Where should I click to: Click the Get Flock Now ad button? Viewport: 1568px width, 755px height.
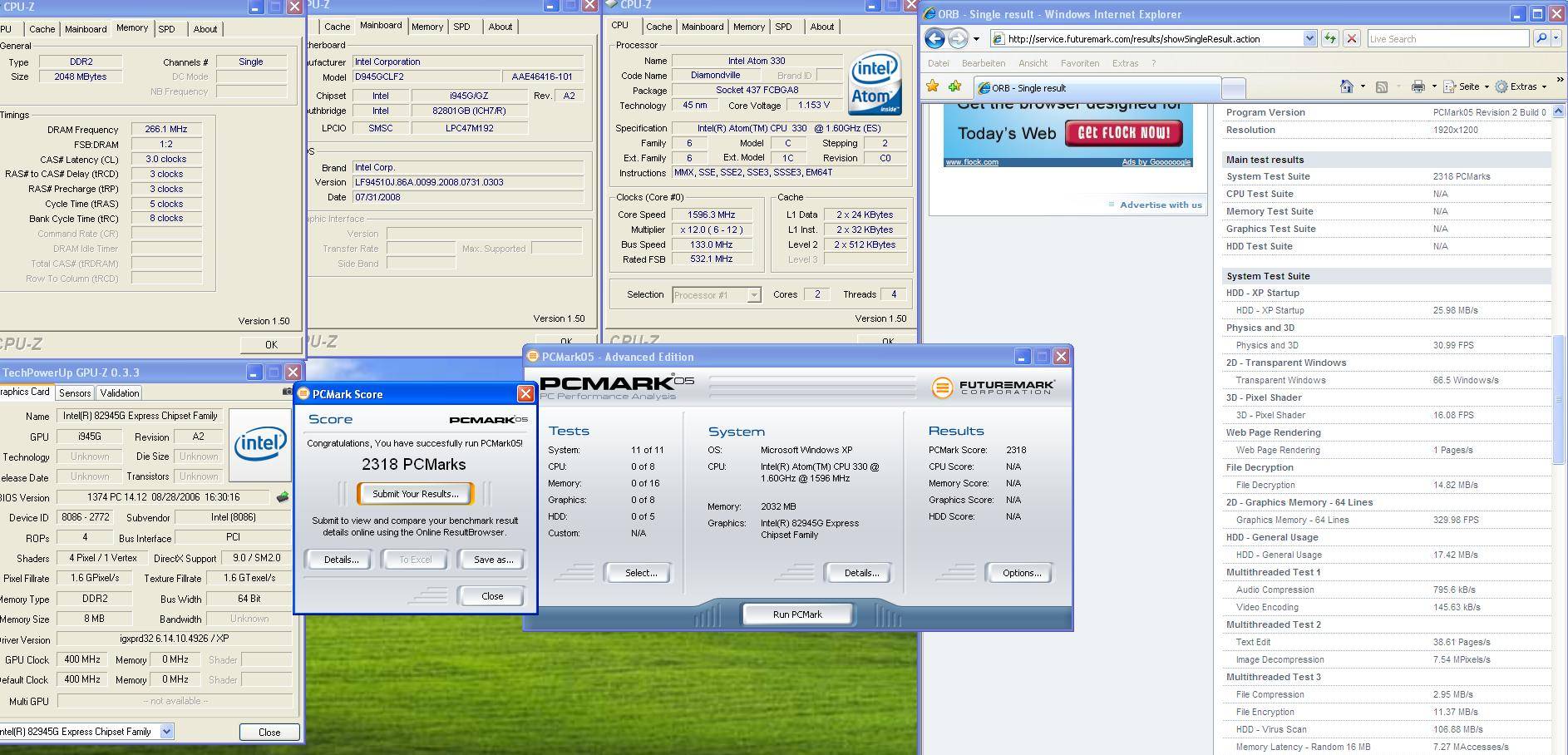click(1123, 133)
